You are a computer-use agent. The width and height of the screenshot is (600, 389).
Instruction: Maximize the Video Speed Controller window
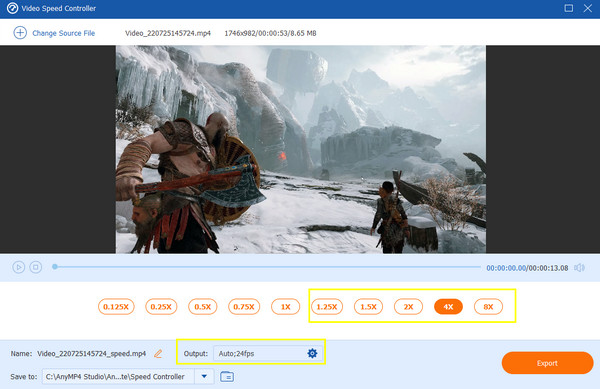coord(569,8)
